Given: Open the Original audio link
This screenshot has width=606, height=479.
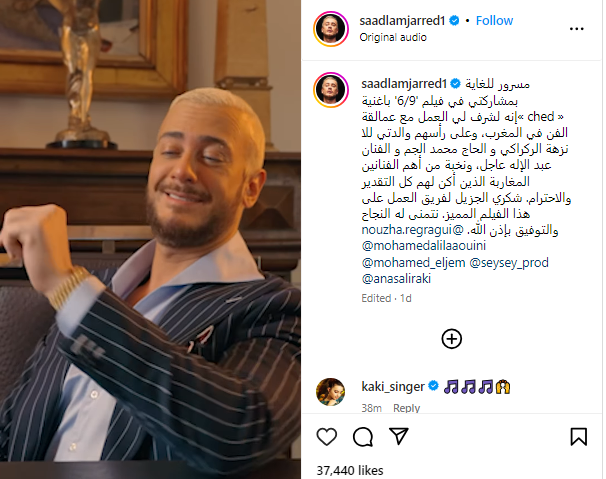Looking at the screenshot, I should tap(393, 38).
